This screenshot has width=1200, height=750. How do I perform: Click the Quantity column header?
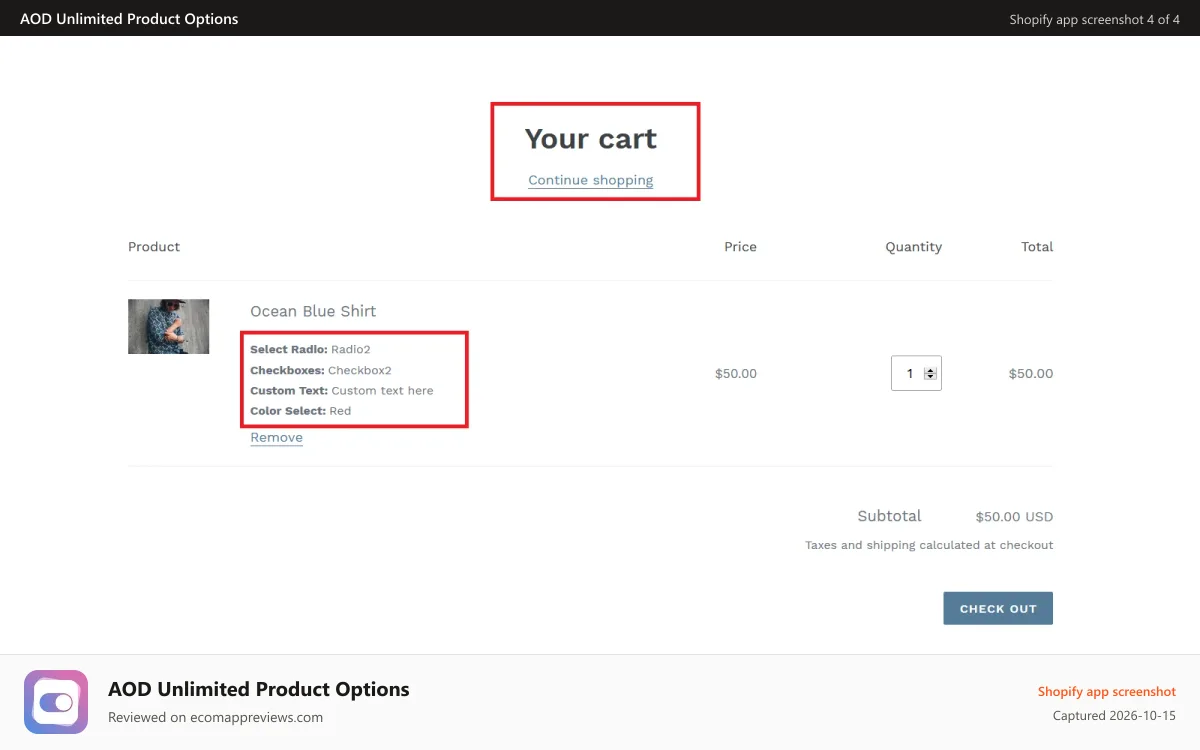point(913,246)
